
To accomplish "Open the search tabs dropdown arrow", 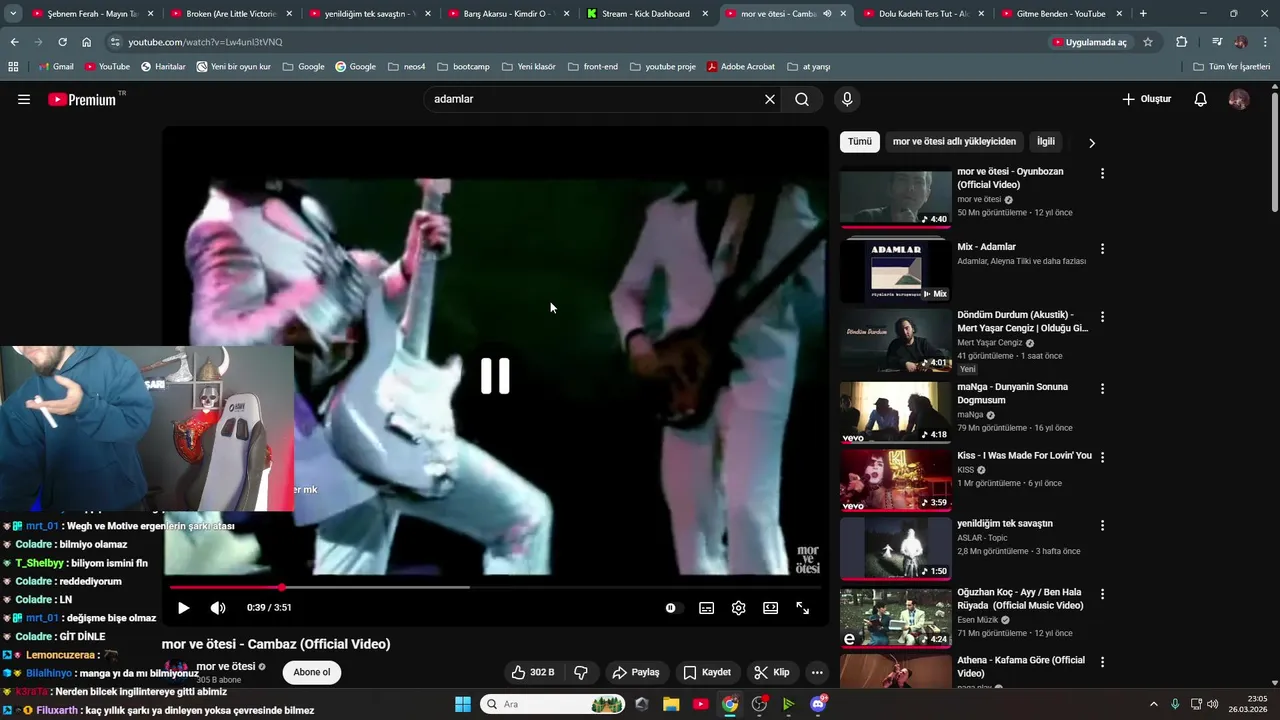I will (13, 14).
